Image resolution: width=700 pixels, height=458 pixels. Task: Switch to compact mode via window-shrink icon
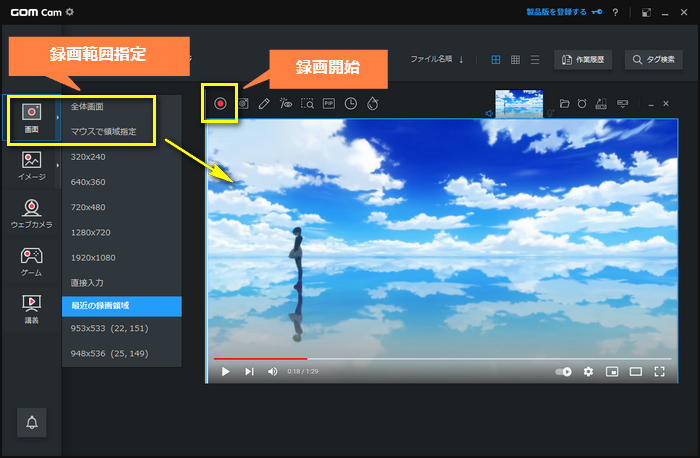click(646, 12)
